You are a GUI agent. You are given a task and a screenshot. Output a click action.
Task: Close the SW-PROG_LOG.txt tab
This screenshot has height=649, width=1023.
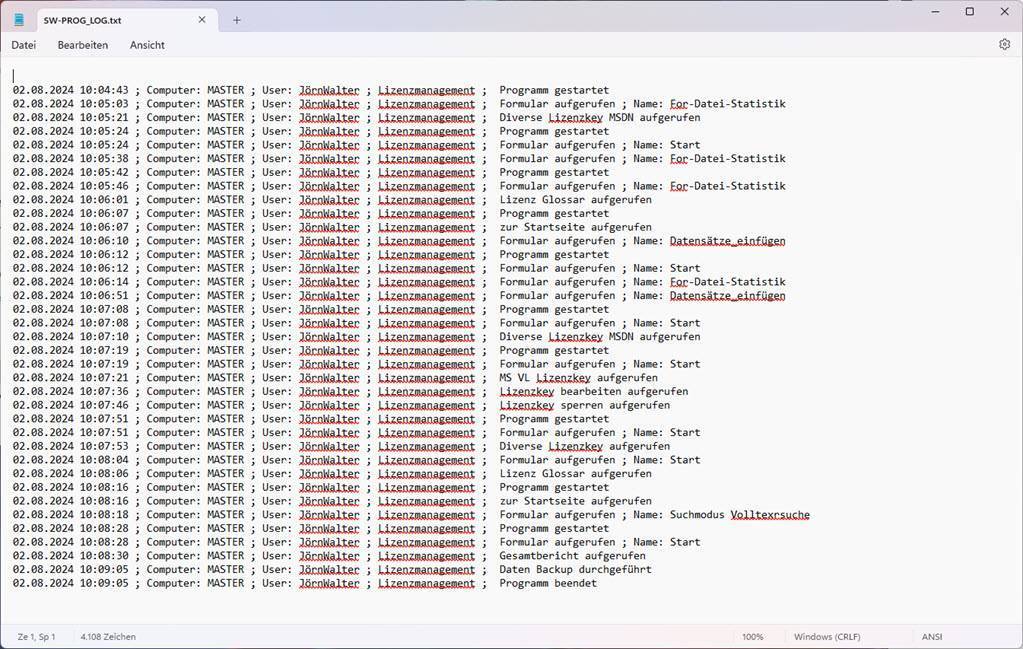[x=202, y=20]
